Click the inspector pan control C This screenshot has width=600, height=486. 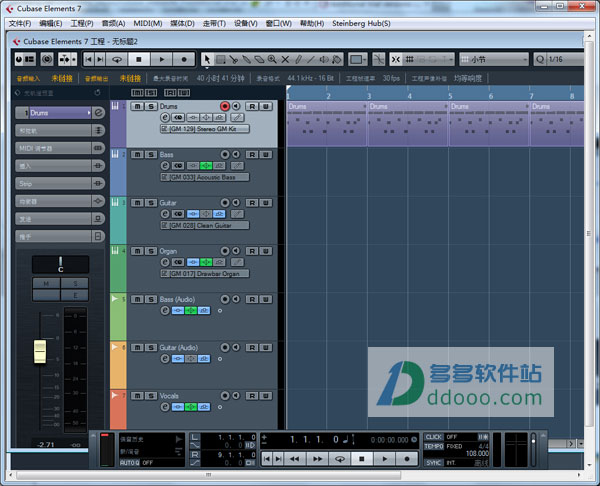coord(60,264)
